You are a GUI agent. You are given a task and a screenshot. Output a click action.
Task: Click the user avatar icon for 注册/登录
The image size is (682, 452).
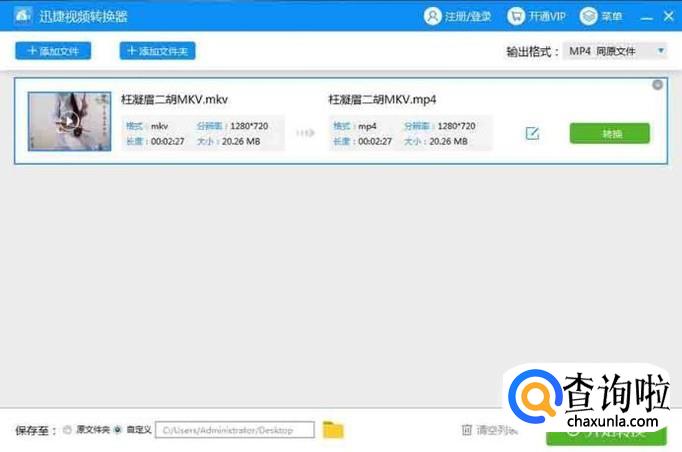click(x=432, y=16)
